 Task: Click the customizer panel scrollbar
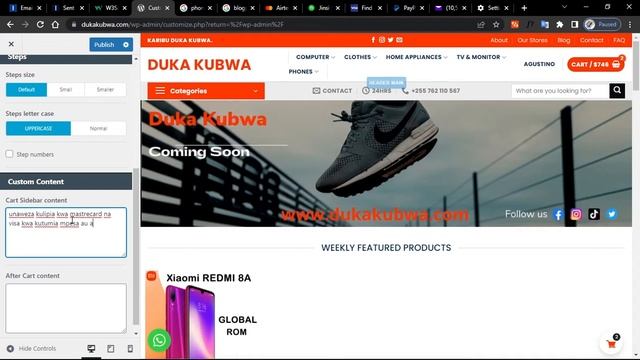tap(136, 245)
